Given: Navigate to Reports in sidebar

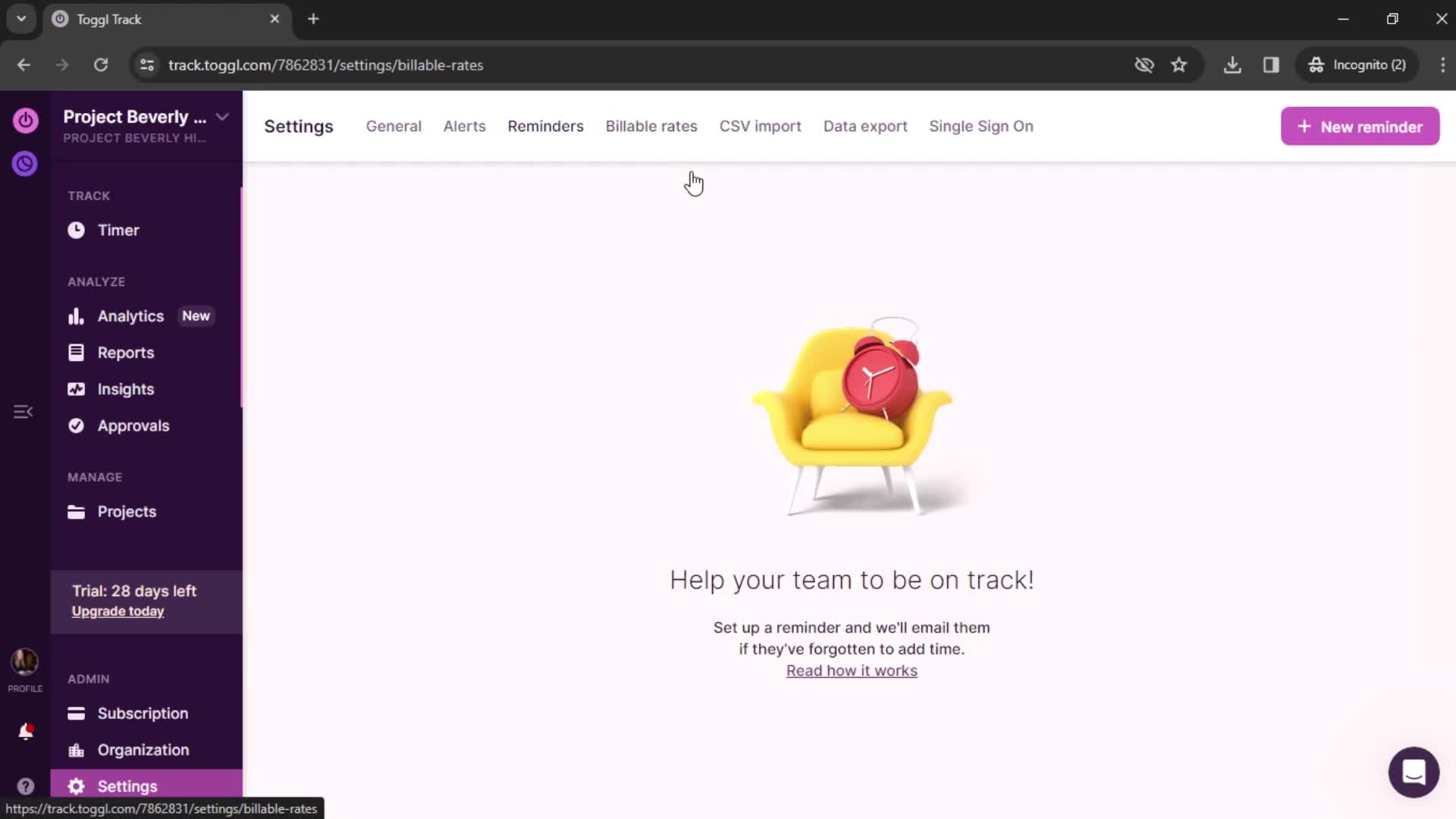Looking at the screenshot, I should [125, 352].
